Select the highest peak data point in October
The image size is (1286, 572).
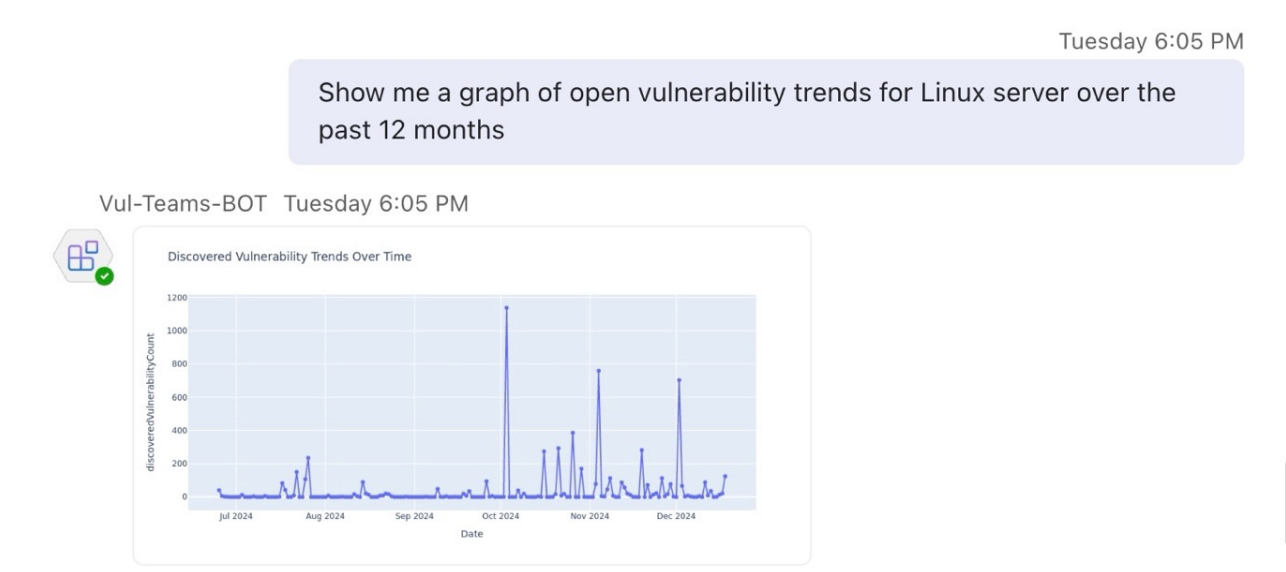pyautogui.click(x=506, y=308)
